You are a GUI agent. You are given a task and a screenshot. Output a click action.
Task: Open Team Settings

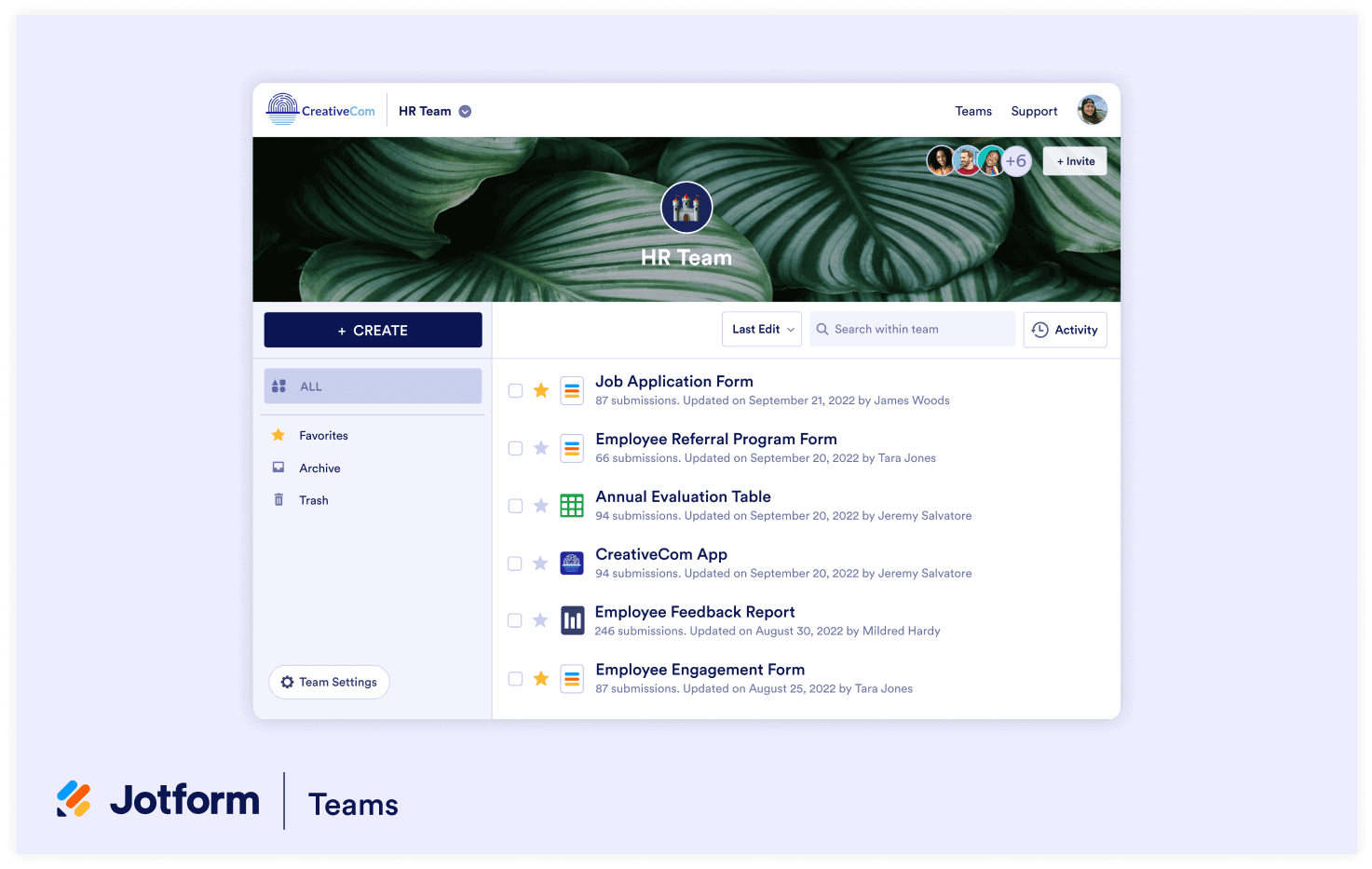pos(329,682)
